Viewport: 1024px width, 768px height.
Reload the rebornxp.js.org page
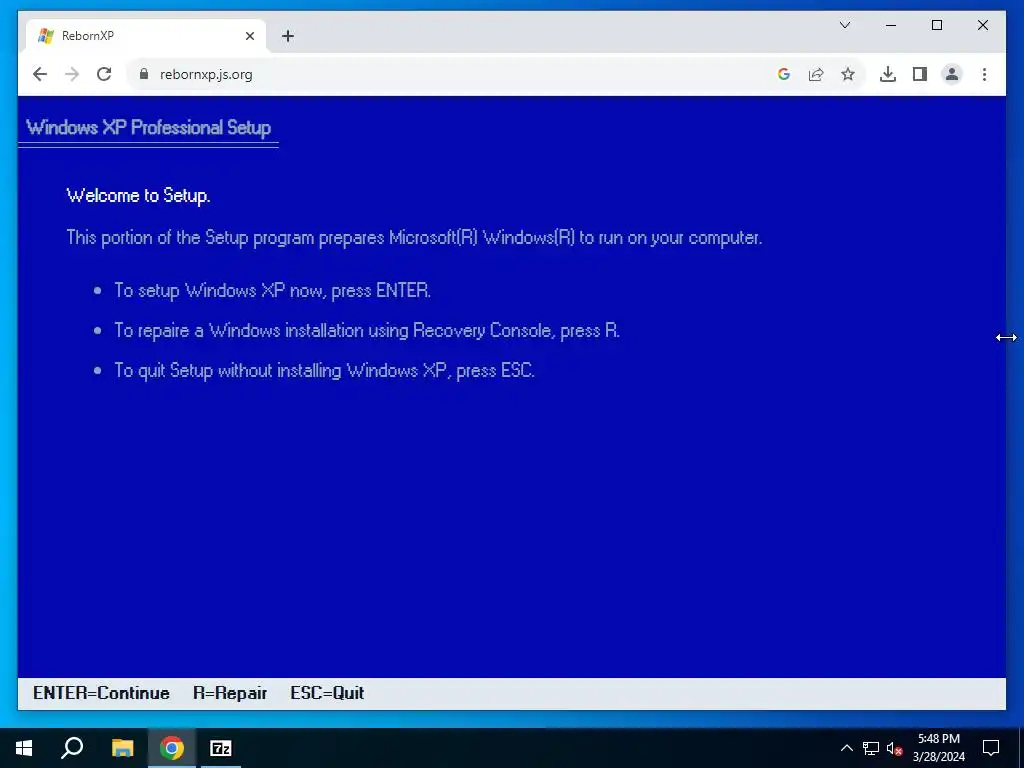coord(104,74)
